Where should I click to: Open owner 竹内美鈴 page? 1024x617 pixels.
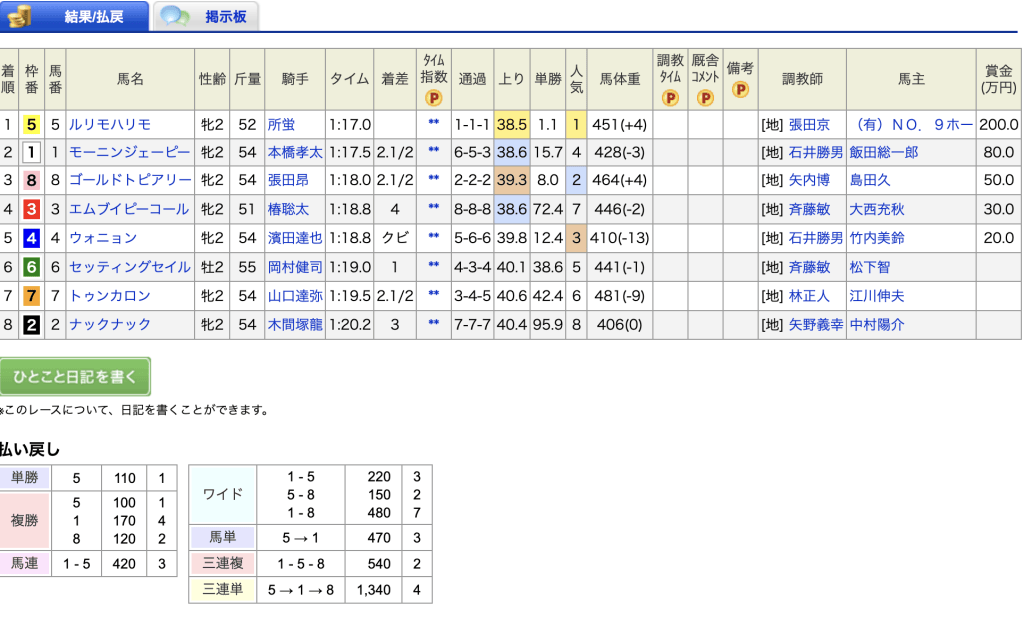pos(877,238)
